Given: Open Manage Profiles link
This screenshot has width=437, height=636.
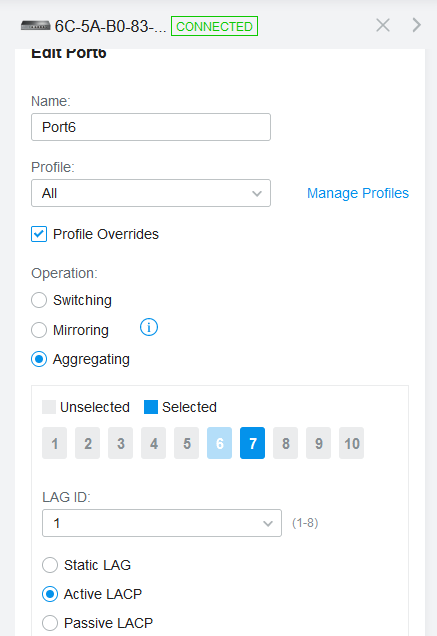Looking at the screenshot, I should [357, 193].
